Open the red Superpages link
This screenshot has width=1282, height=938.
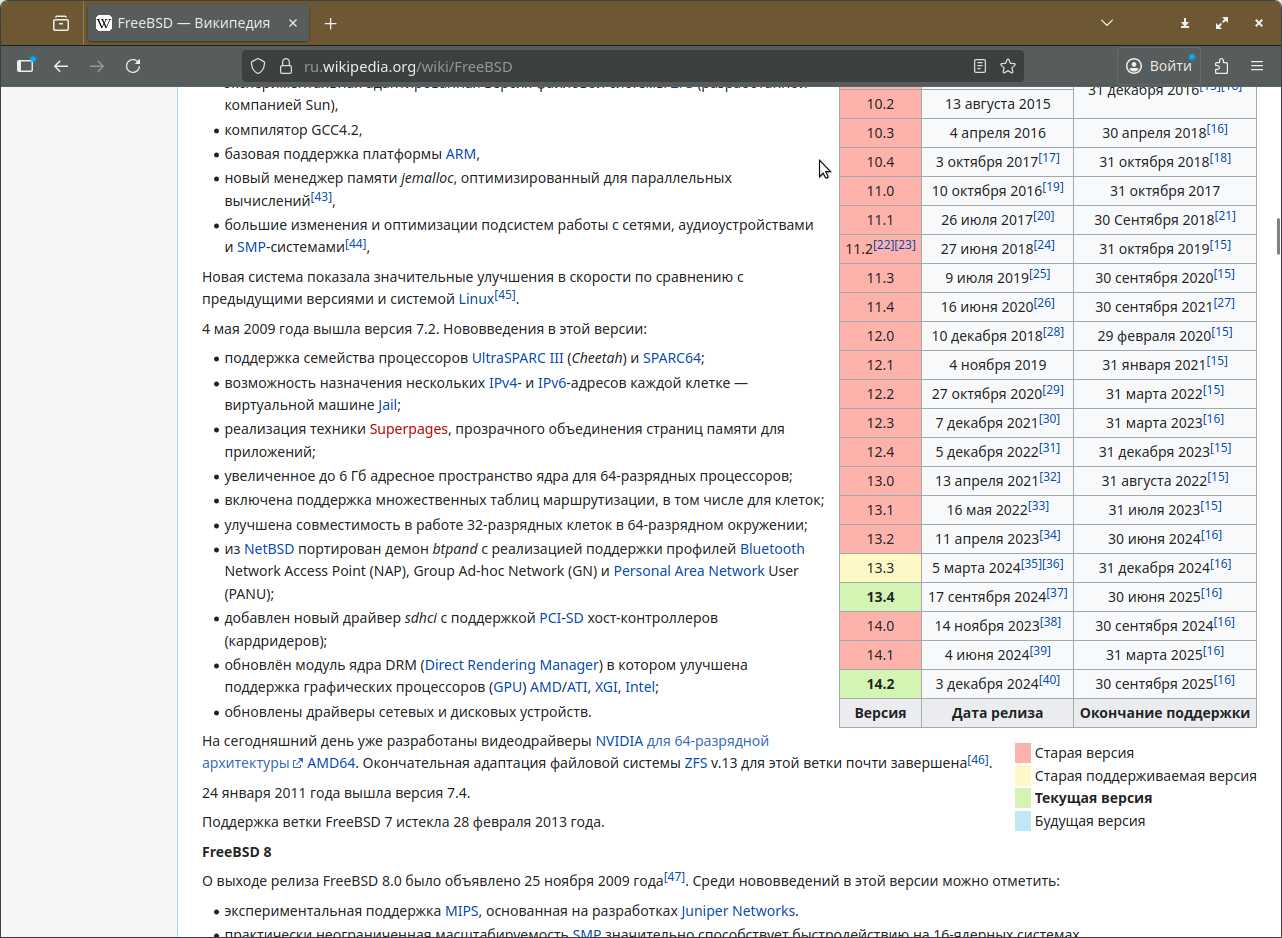pos(409,429)
